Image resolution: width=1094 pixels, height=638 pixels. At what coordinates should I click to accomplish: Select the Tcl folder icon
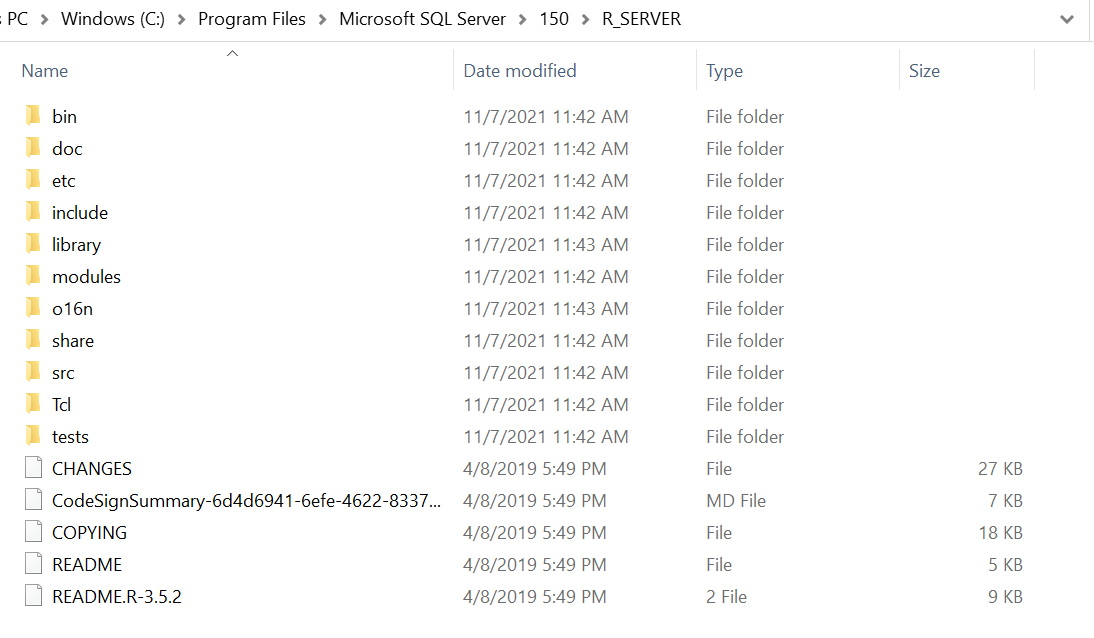coord(33,404)
